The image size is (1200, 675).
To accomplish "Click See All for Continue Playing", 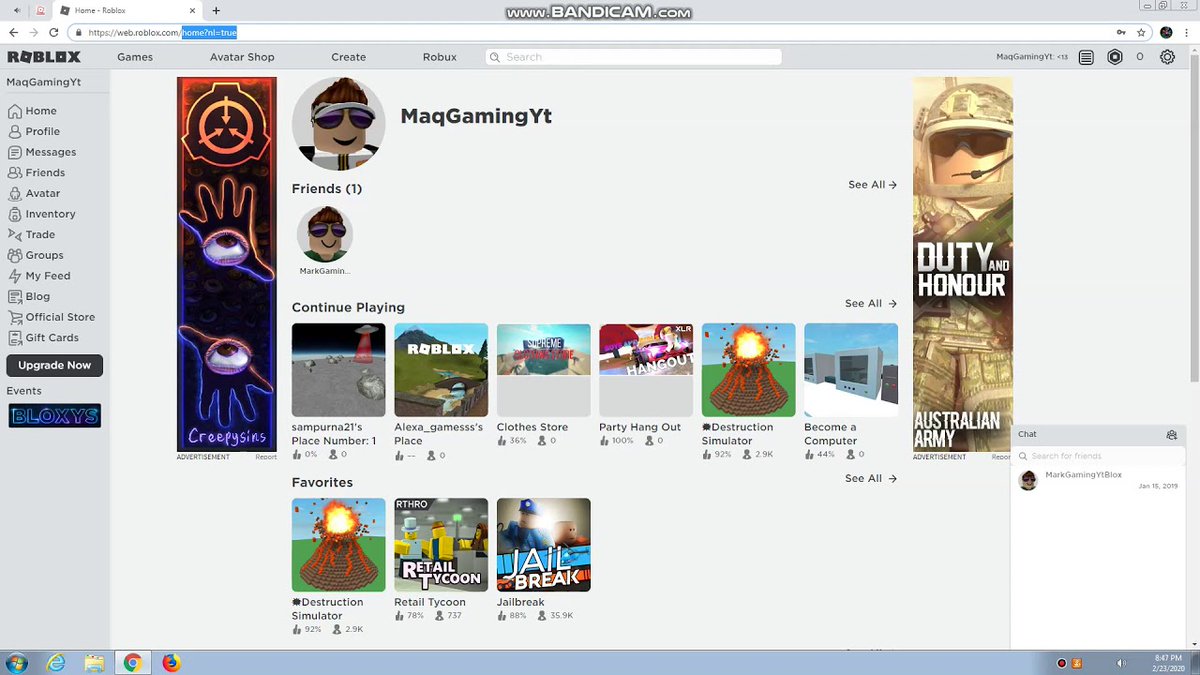I will [870, 303].
